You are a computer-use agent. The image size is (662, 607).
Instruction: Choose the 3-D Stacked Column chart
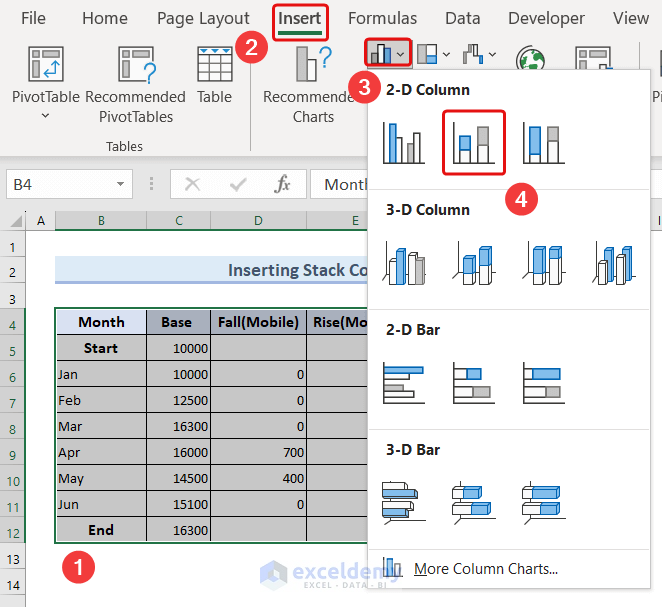click(x=474, y=263)
